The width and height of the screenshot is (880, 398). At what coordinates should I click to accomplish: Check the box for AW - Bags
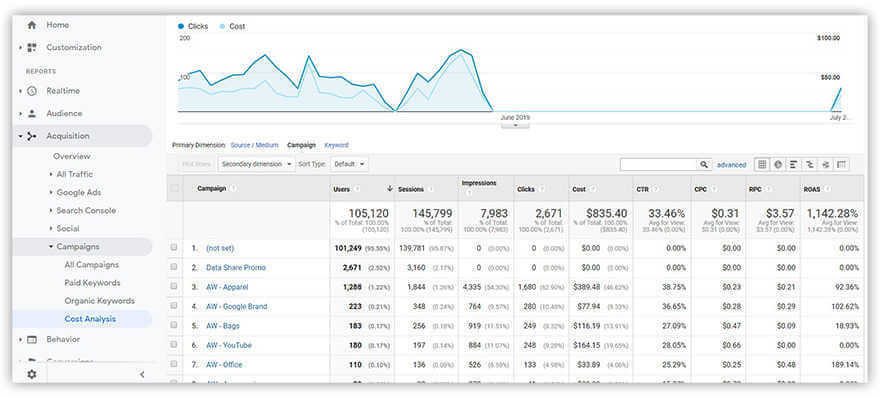click(x=174, y=326)
